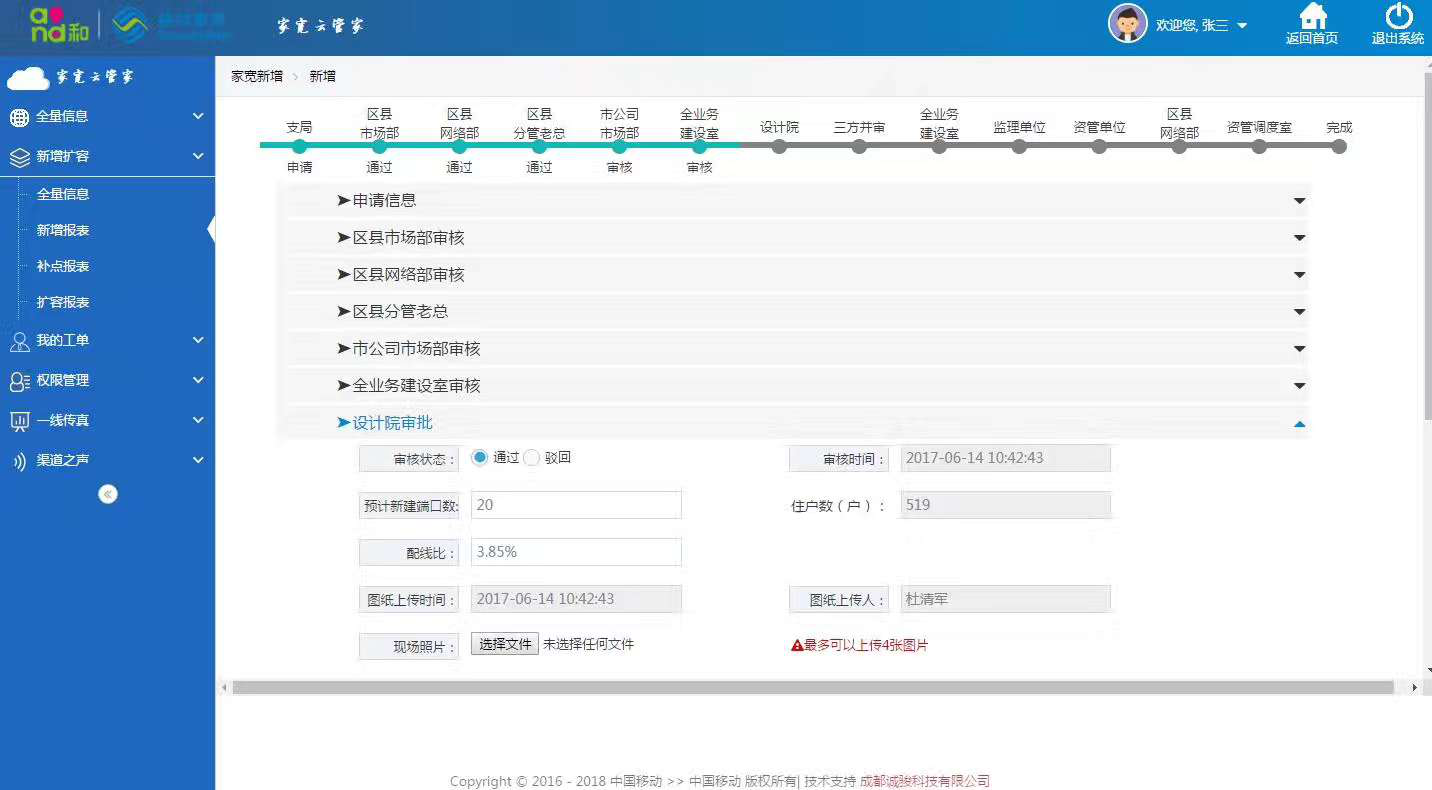Click the 最多可以上传4张图片 notice text
The height and width of the screenshot is (790, 1432).
click(x=866, y=646)
